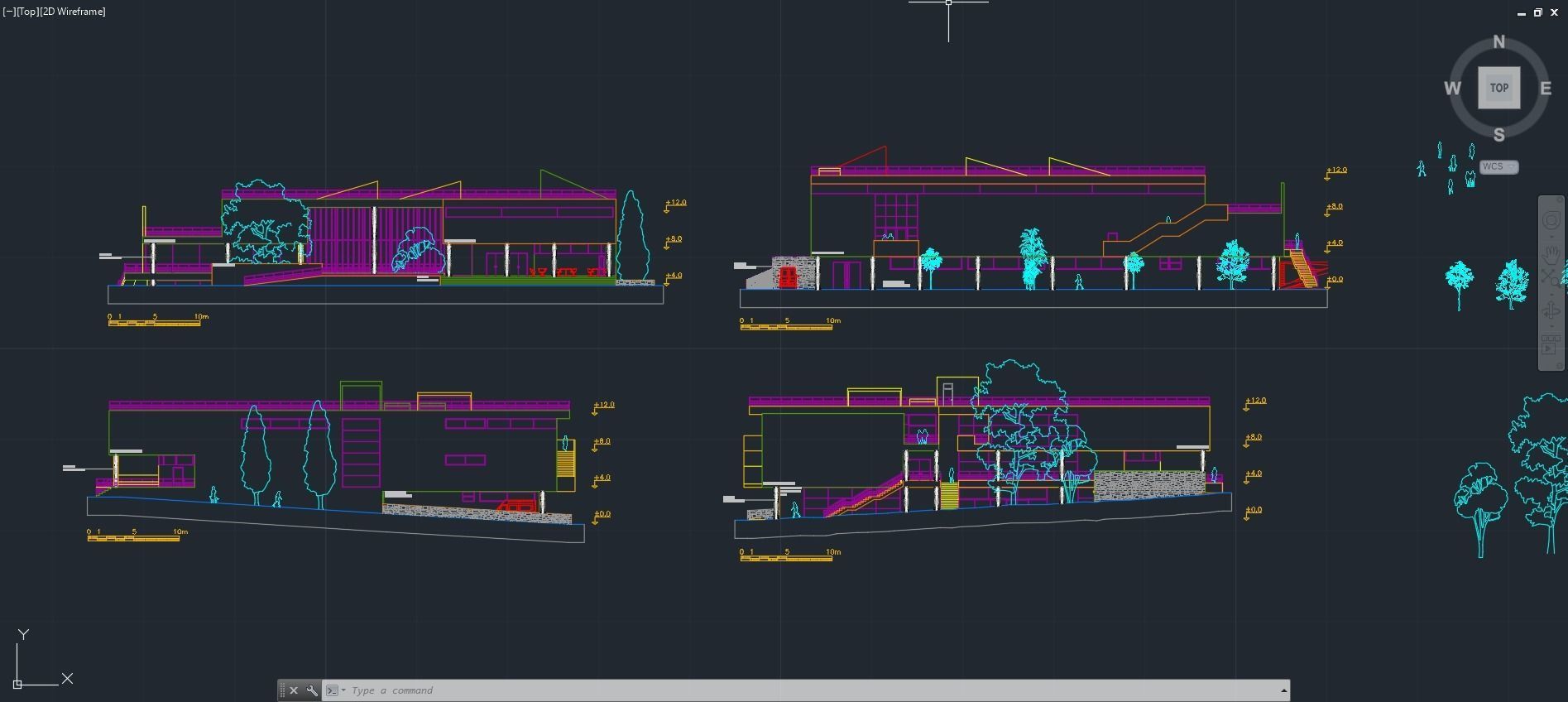This screenshot has height=702, width=1568.
Task: Click the Zoom Extents navigation icon
Action: point(1551,279)
